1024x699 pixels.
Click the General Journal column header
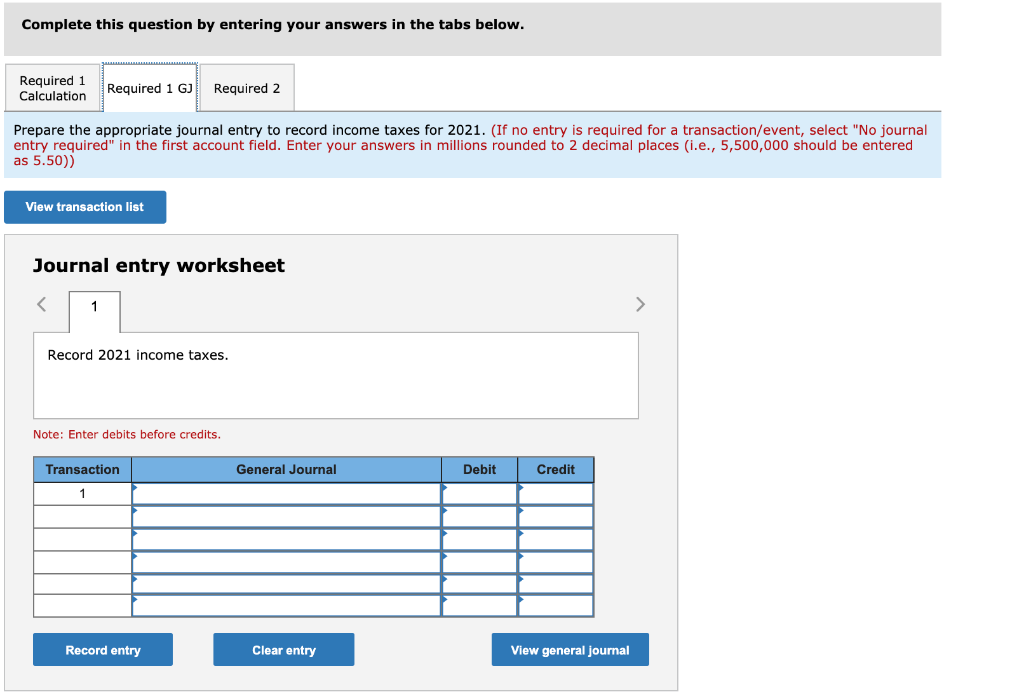[287, 470]
